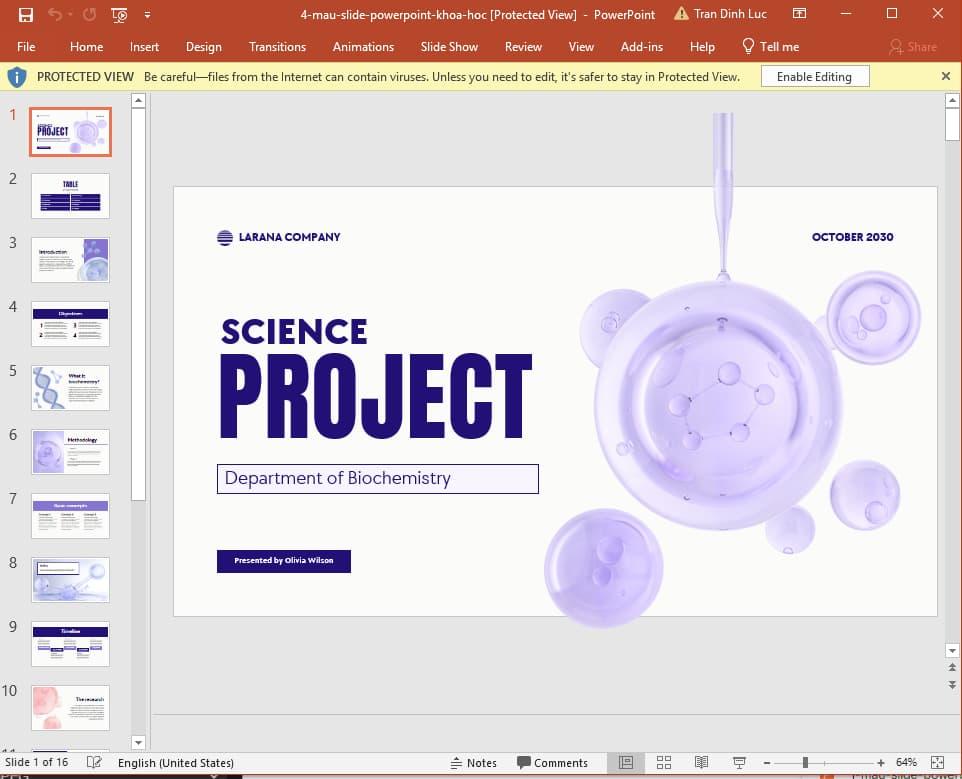Toggle the Comments pane
This screenshot has width=962, height=779.
point(553,762)
